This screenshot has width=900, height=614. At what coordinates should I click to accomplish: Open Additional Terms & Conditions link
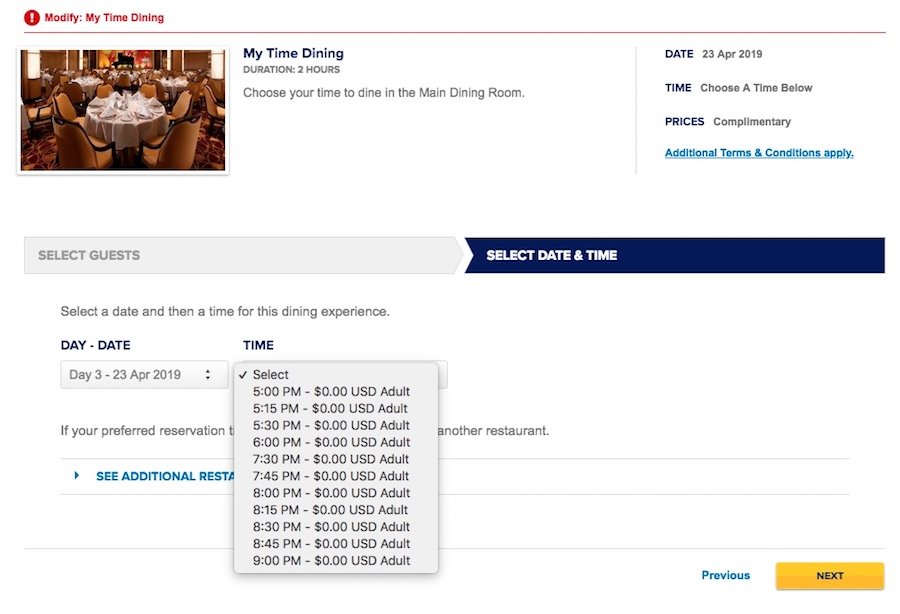click(x=759, y=153)
